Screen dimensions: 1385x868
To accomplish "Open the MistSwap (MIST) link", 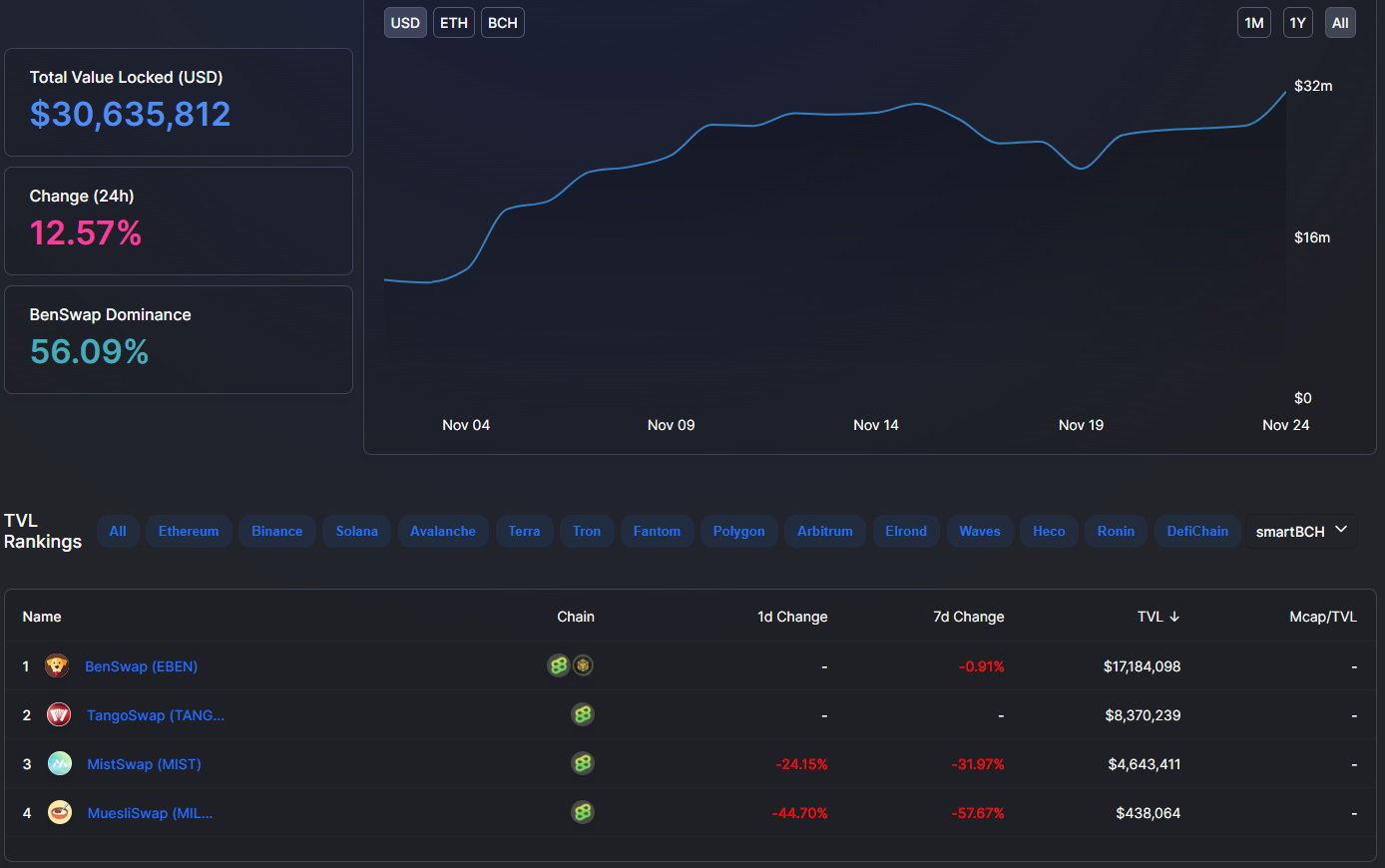I will coord(145,764).
